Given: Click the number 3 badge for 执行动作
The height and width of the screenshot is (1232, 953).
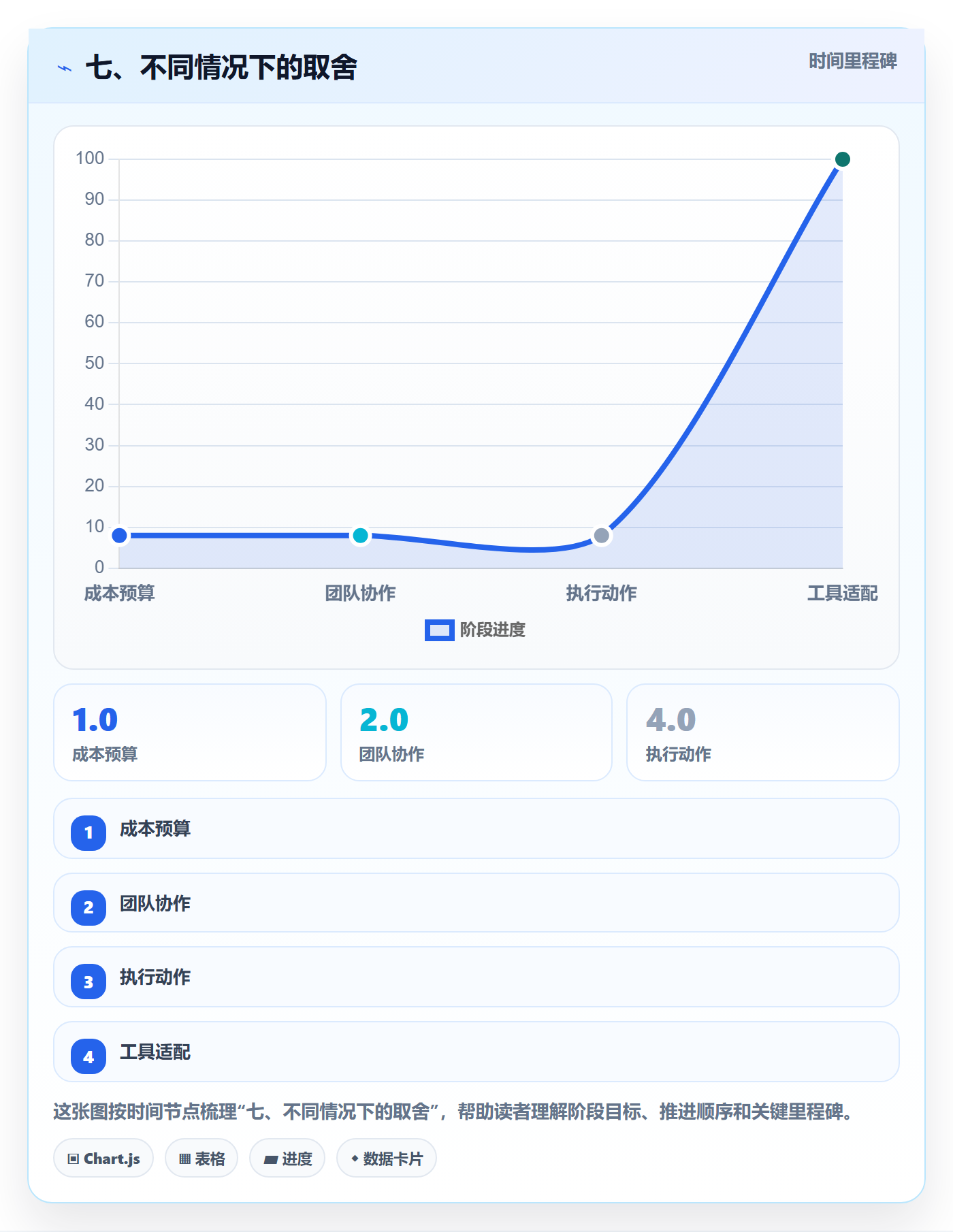Looking at the screenshot, I should tap(88, 982).
